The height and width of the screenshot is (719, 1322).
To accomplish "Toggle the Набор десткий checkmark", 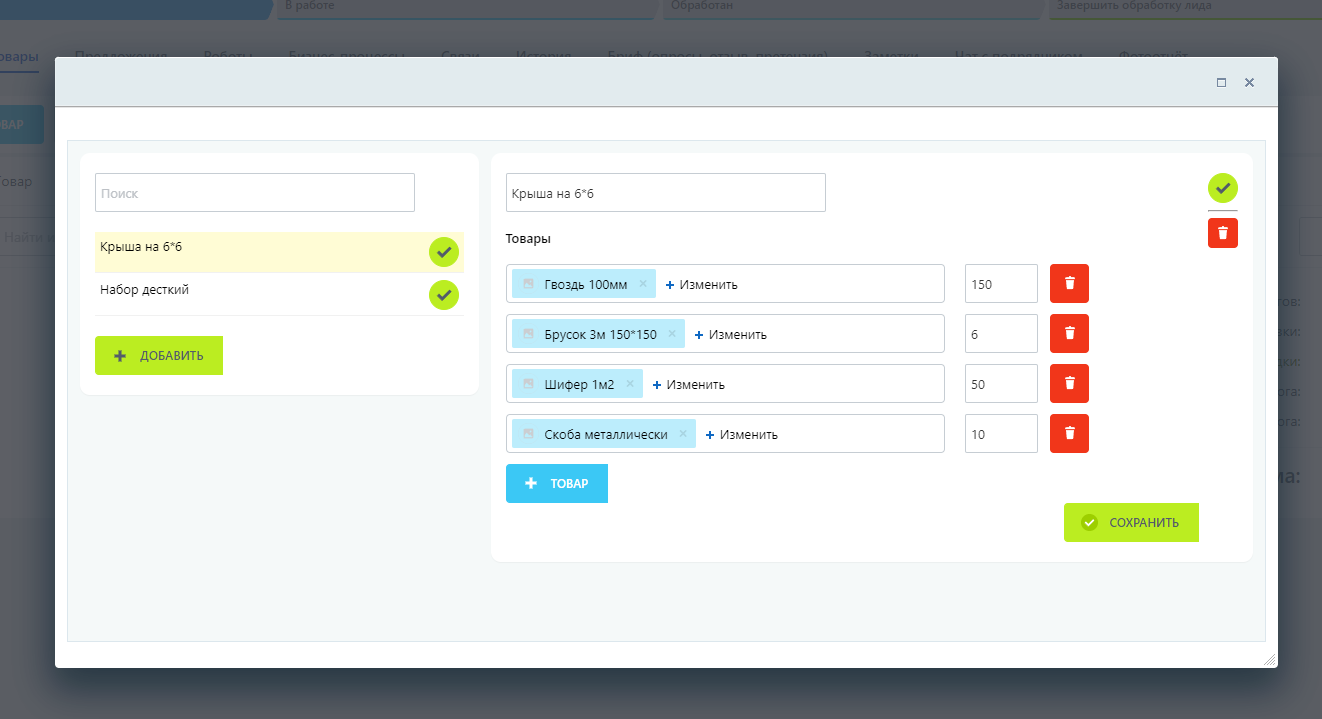I will tap(444, 295).
